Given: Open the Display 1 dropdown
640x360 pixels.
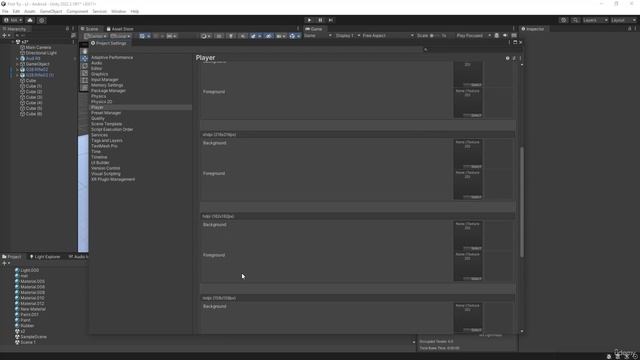Looking at the screenshot, I should click(x=347, y=36).
